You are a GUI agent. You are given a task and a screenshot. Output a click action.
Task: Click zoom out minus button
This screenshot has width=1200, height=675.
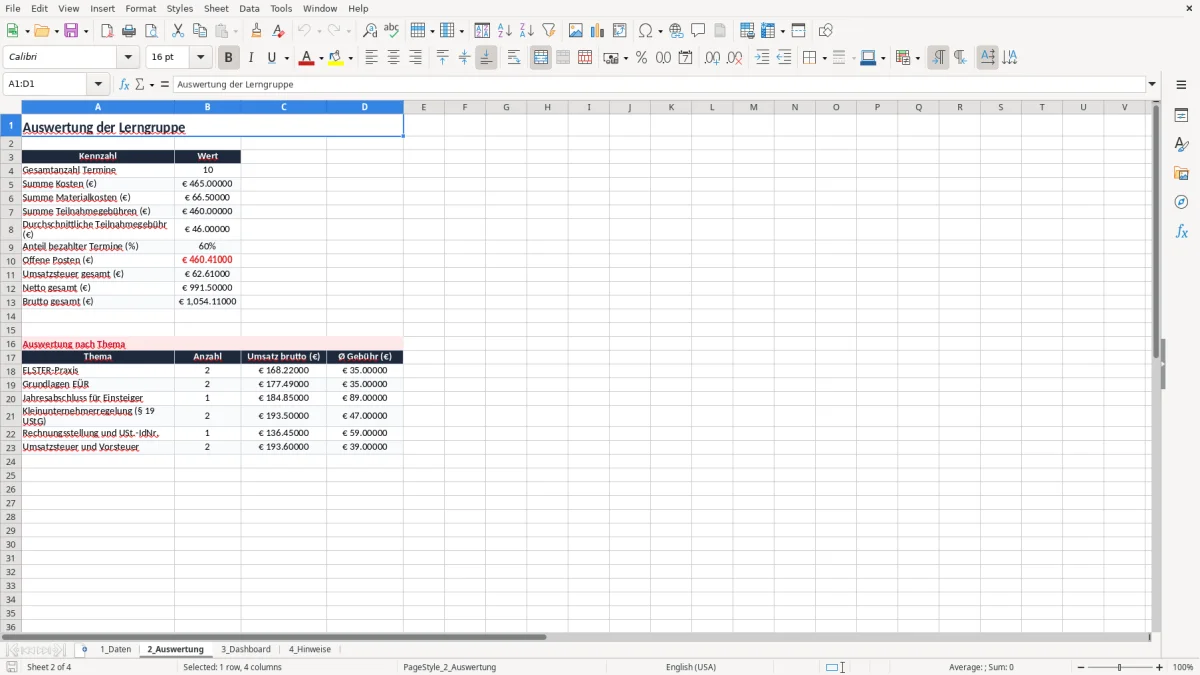[x=1079, y=667]
